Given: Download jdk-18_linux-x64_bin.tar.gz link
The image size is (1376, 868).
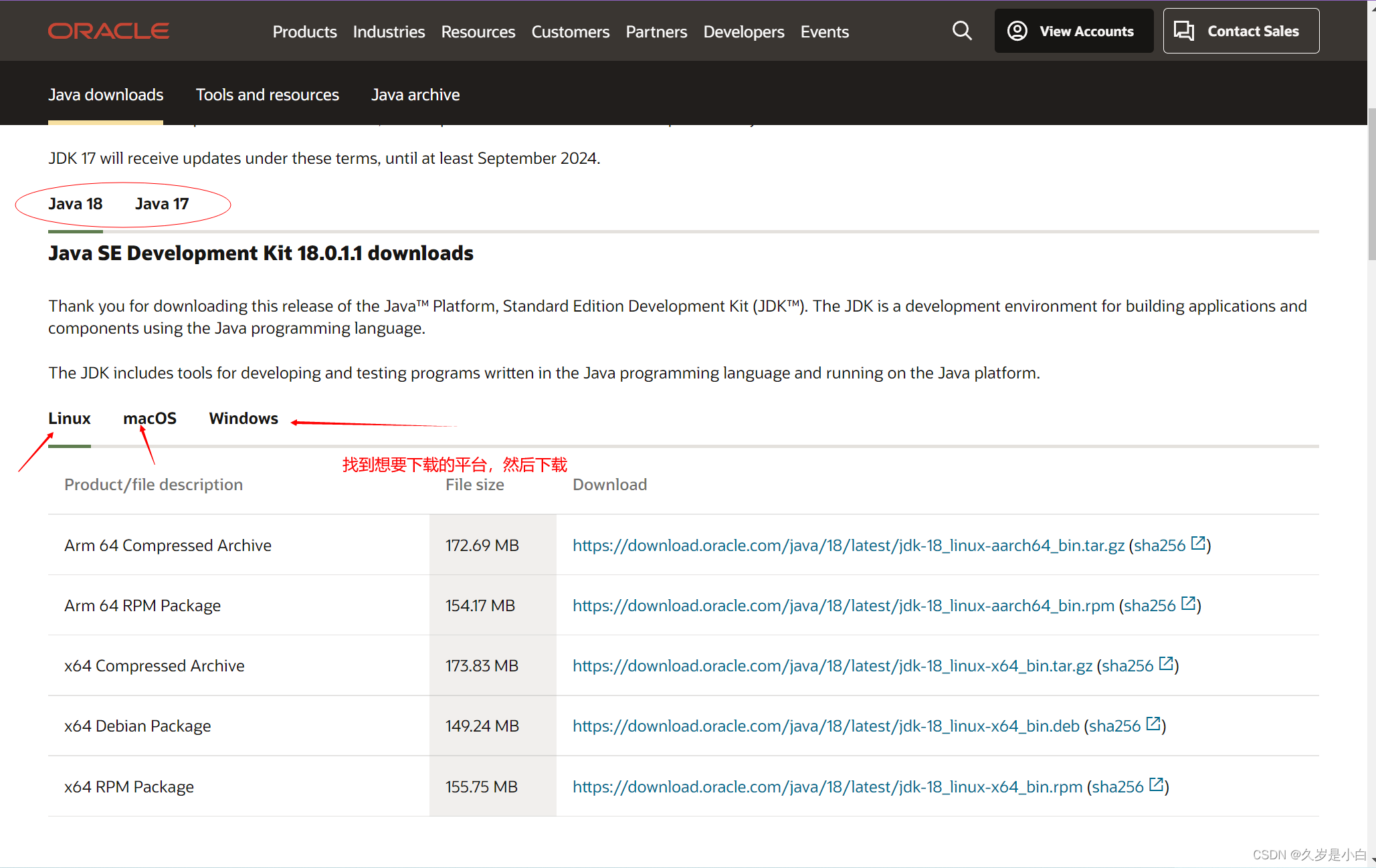Looking at the screenshot, I should click(832, 665).
